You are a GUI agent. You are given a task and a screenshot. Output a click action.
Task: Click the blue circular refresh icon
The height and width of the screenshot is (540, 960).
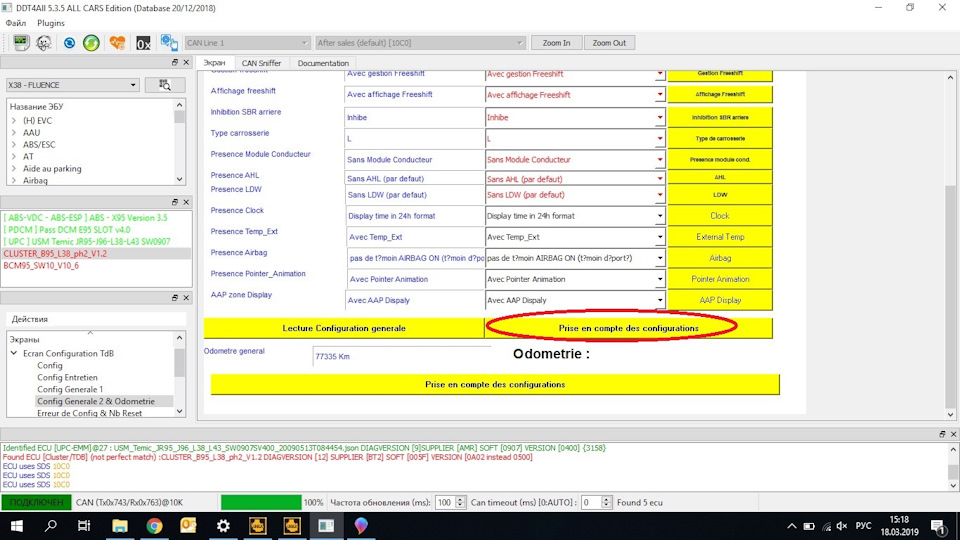[69, 43]
